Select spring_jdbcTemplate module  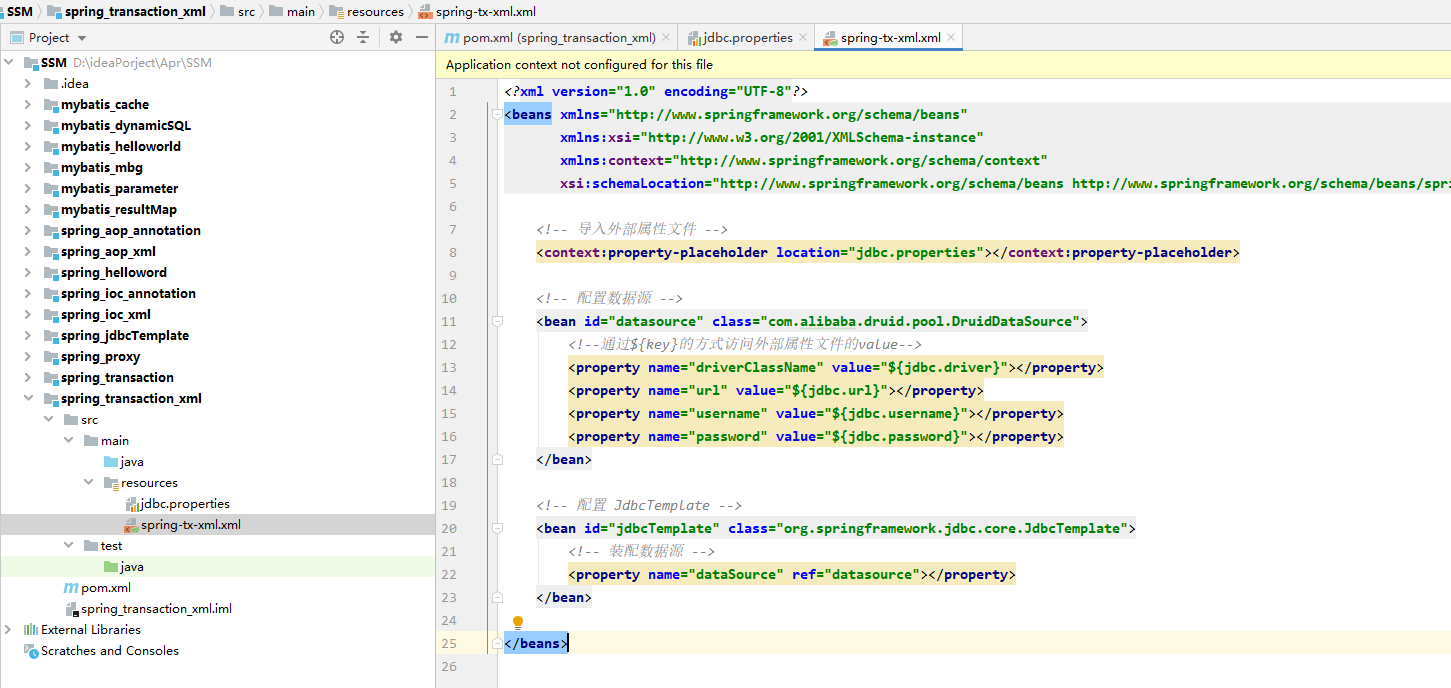124,336
